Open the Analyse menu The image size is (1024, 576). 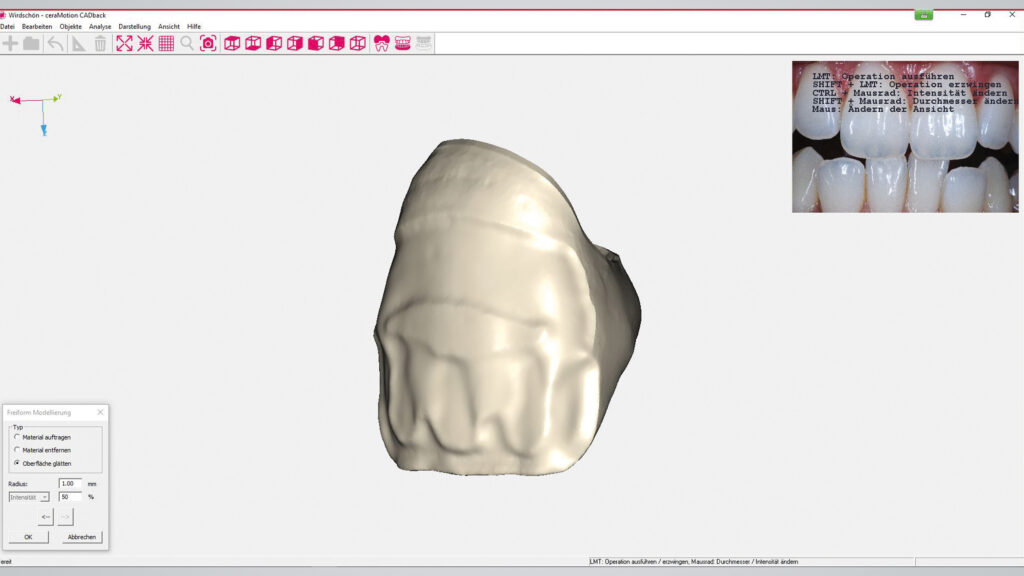pyautogui.click(x=100, y=26)
